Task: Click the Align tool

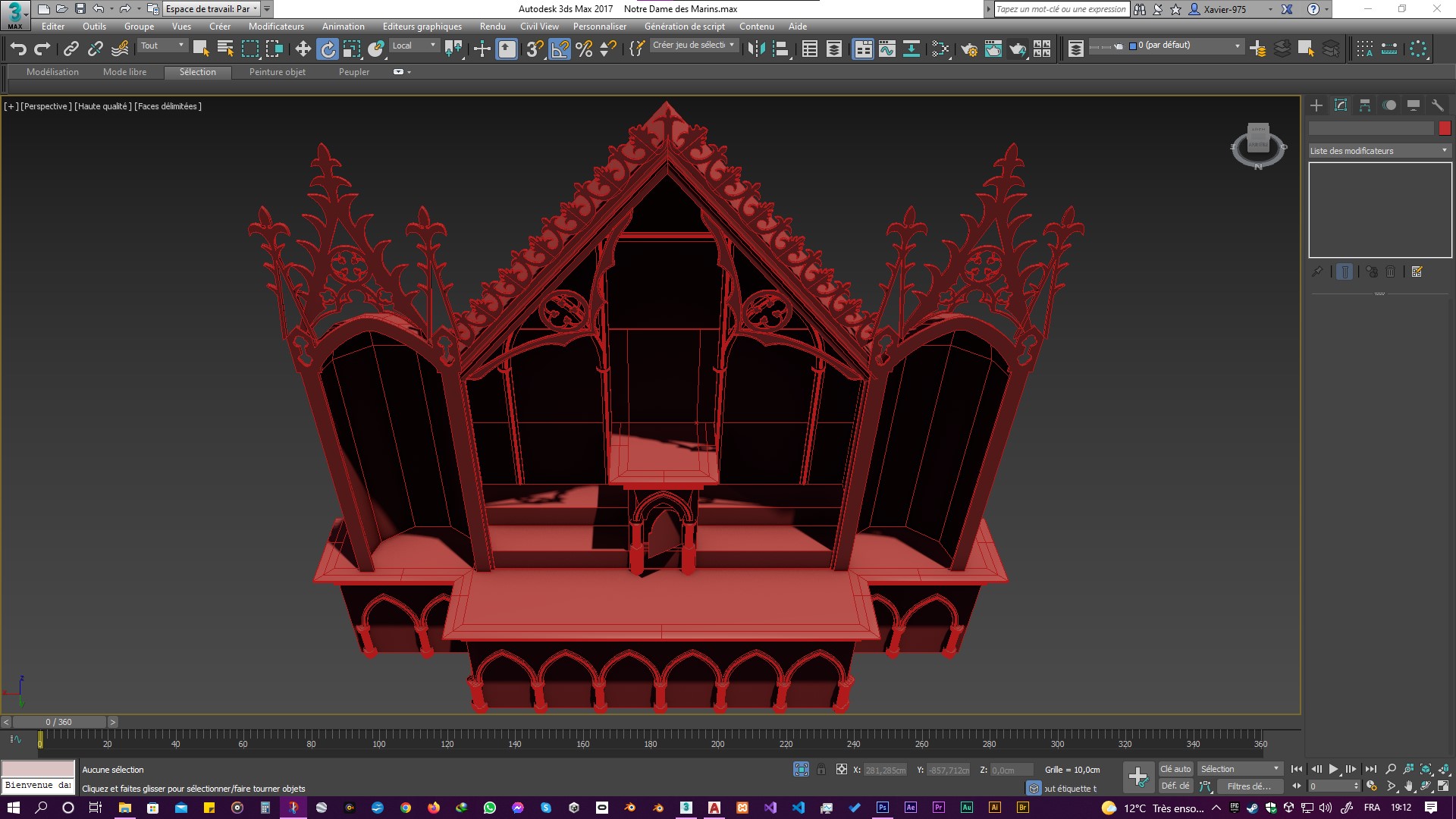Action: pos(780,49)
